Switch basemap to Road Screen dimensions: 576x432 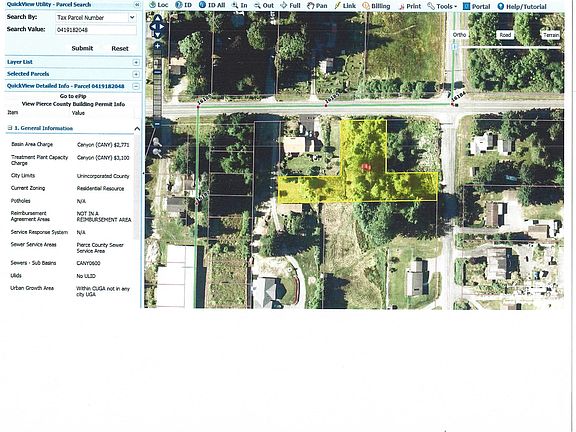coord(505,35)
